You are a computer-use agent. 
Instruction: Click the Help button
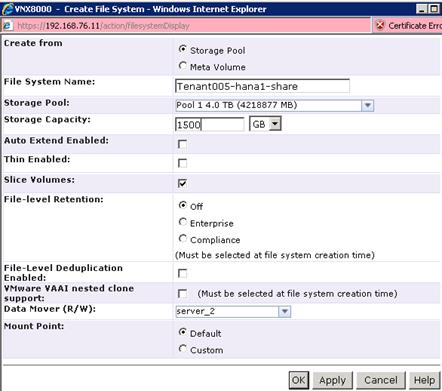[x=424, y=380]
